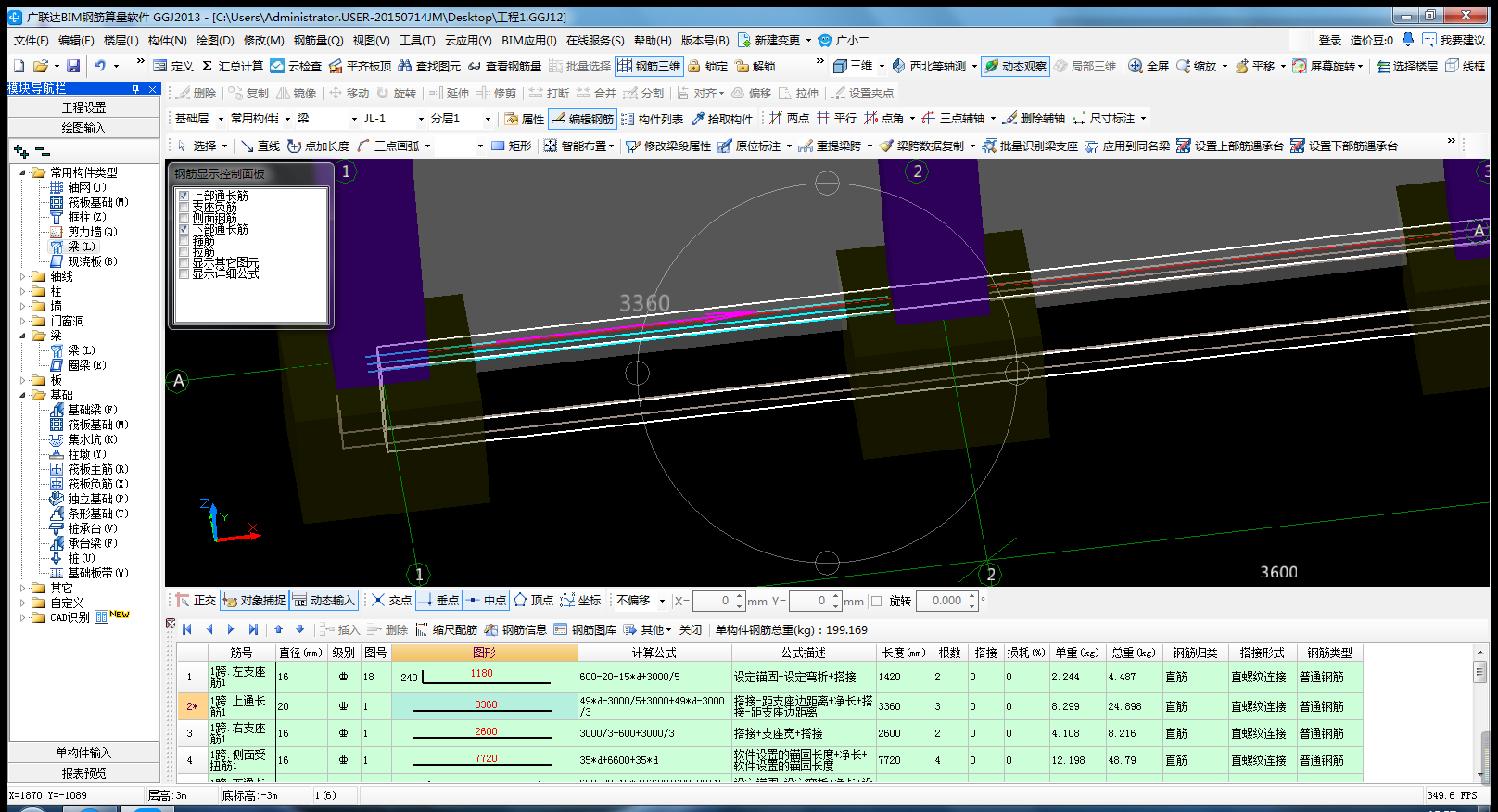Viewport: 1498px width, 812px height.
Task: Click 批量识别梁支座 tool
Action: [x=1030, y=146]
